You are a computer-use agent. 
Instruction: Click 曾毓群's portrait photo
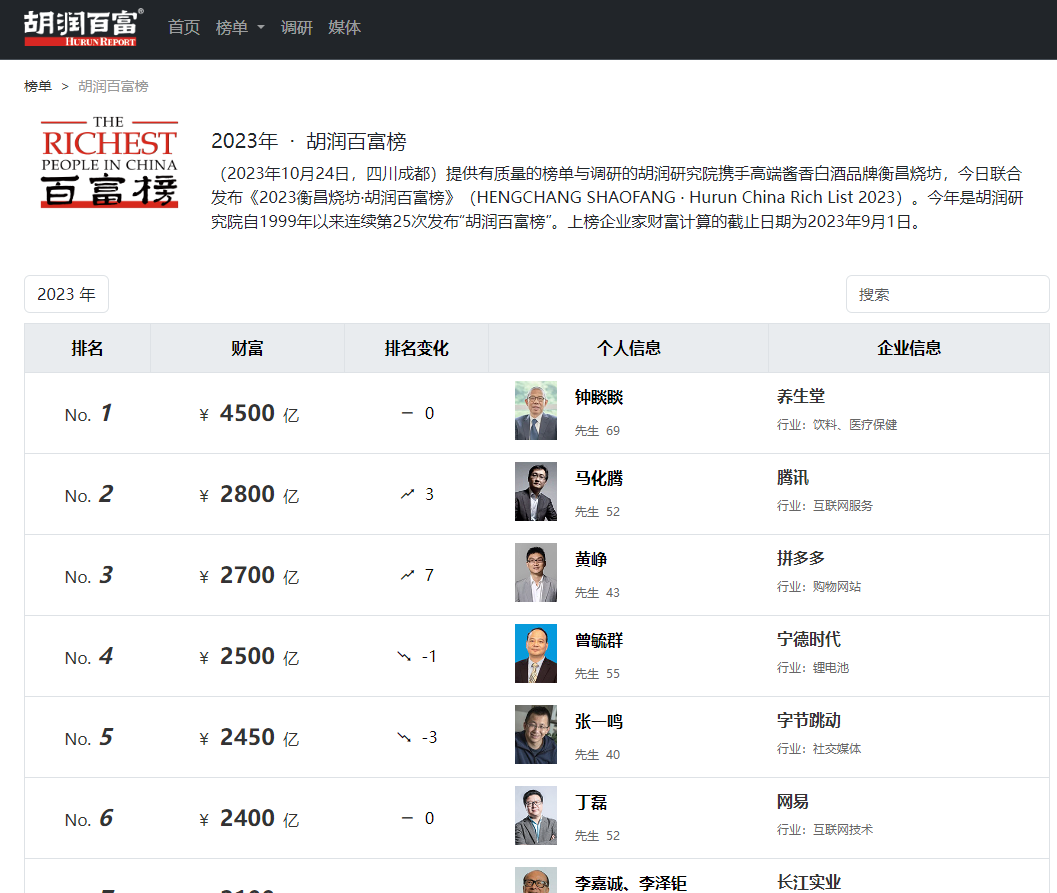pos(536,653)
